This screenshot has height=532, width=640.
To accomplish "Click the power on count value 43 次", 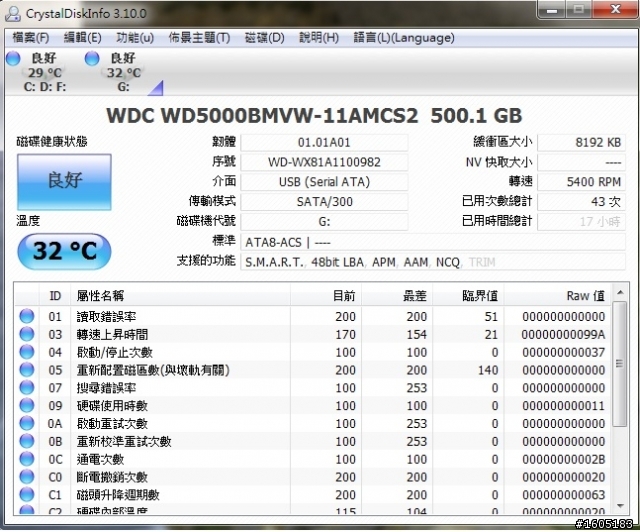I will pyautogui.click(x=581, y=202).
